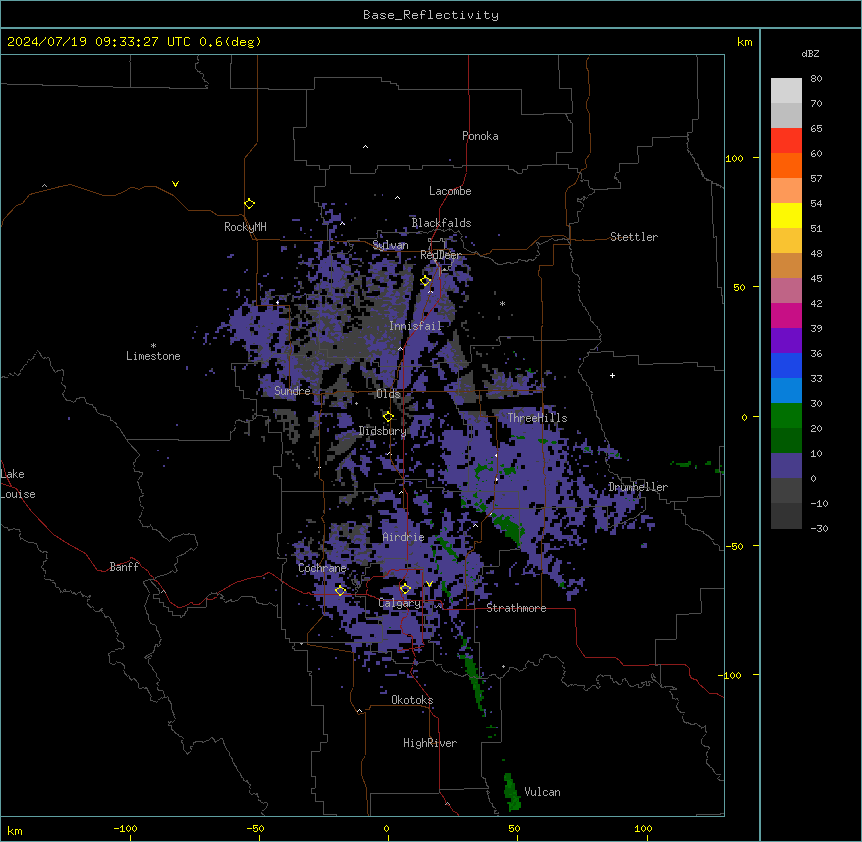Click the Sylvan label on the map
Screen dimensions: 862x842
tap(390, 245)
